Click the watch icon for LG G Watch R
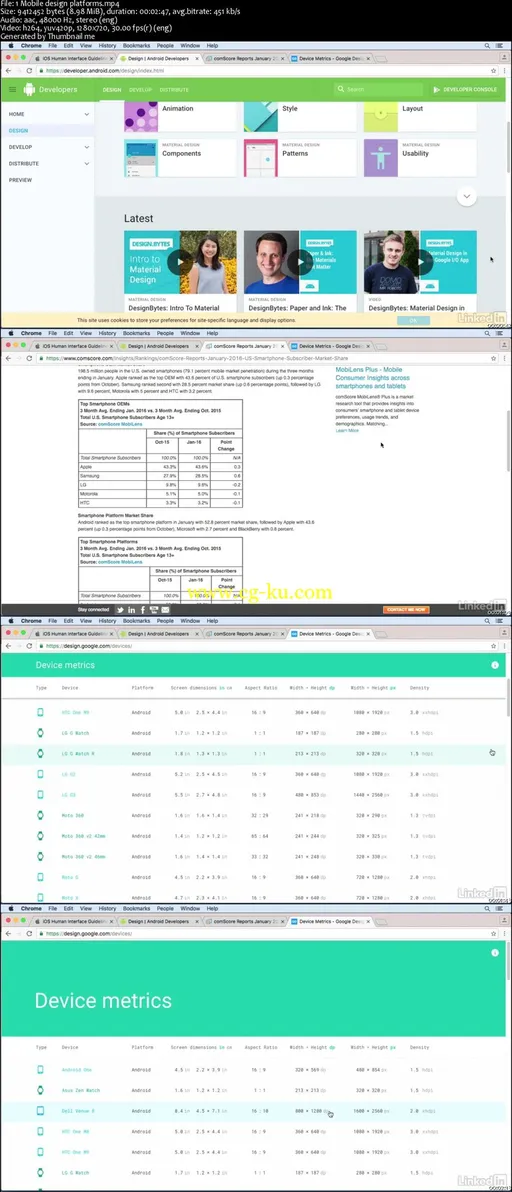Image resolution: width=512 pixels, height=1192 pixels. click(x=41, y=753)
